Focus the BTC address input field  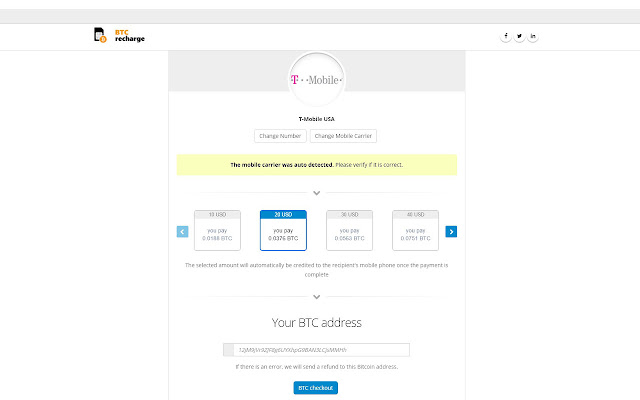pyautogui.click(x=316, y=350)
